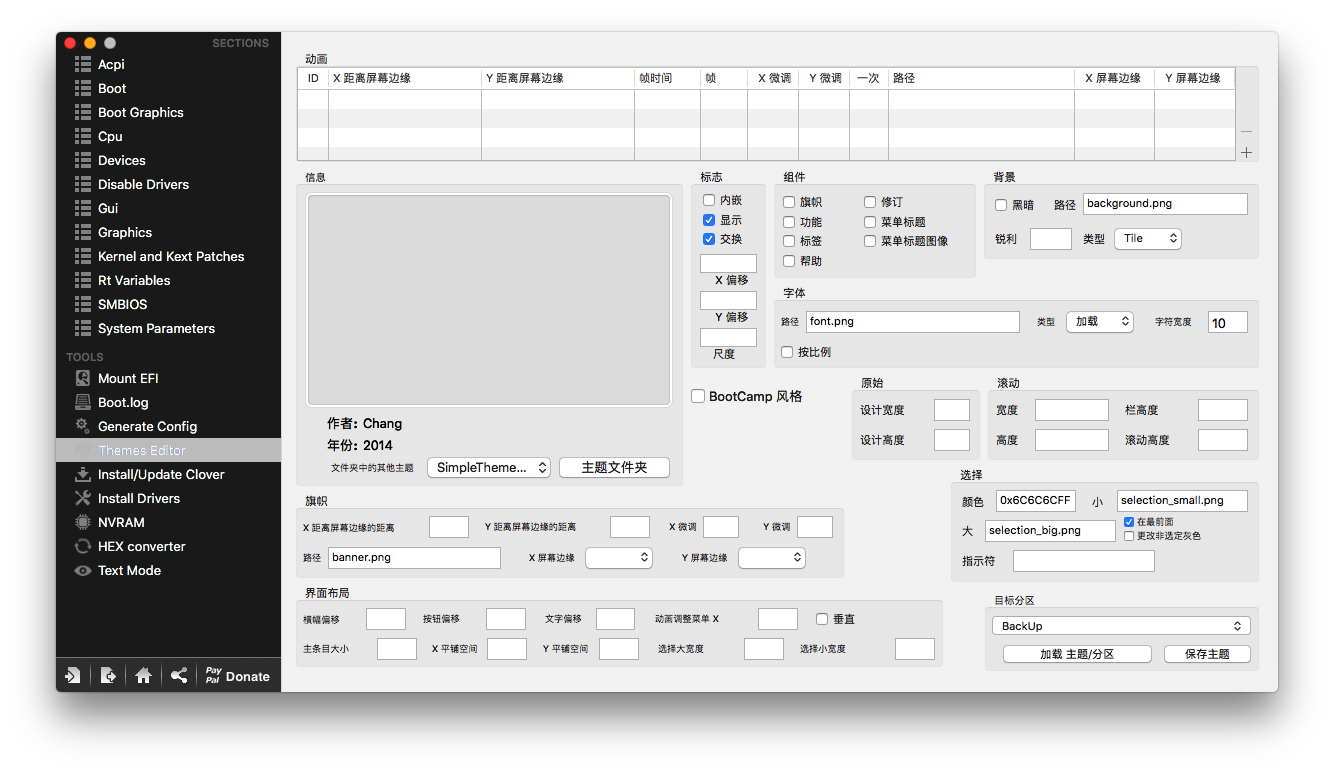This screenshot has width=1334, height=772.
Task: Click the 路径 column header in animation table
Action: [981, 78]
